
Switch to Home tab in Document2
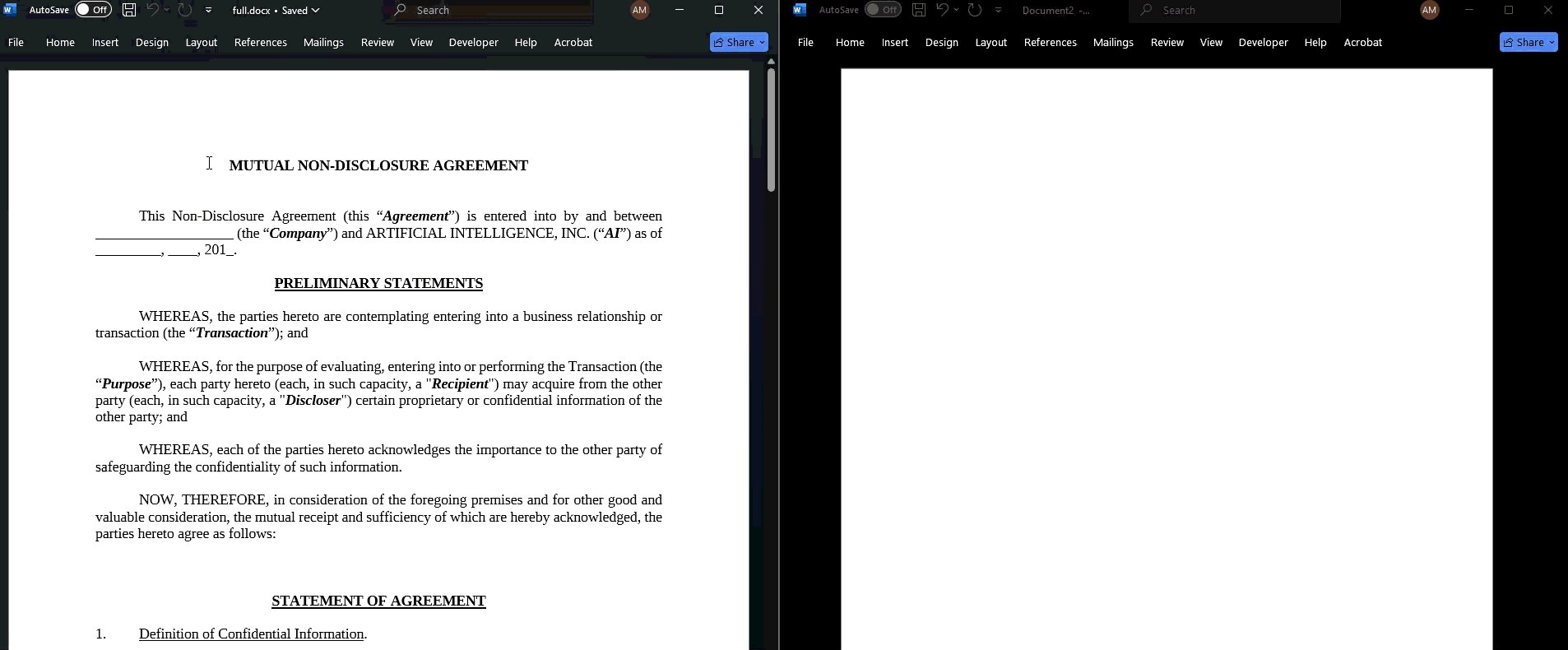850,42
